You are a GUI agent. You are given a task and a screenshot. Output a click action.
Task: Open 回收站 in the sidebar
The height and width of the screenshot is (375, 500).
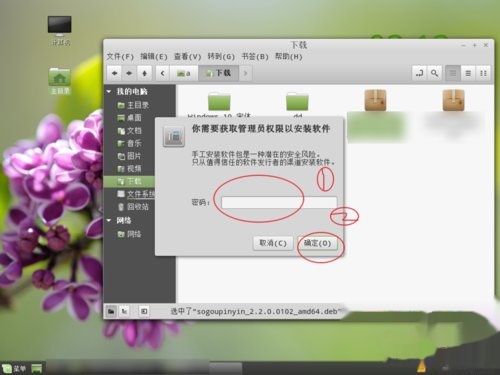[133, 207]
